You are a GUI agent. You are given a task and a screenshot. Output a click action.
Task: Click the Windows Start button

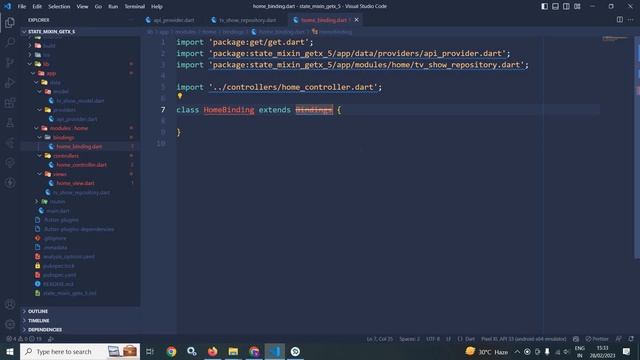[x=10, y=351]
